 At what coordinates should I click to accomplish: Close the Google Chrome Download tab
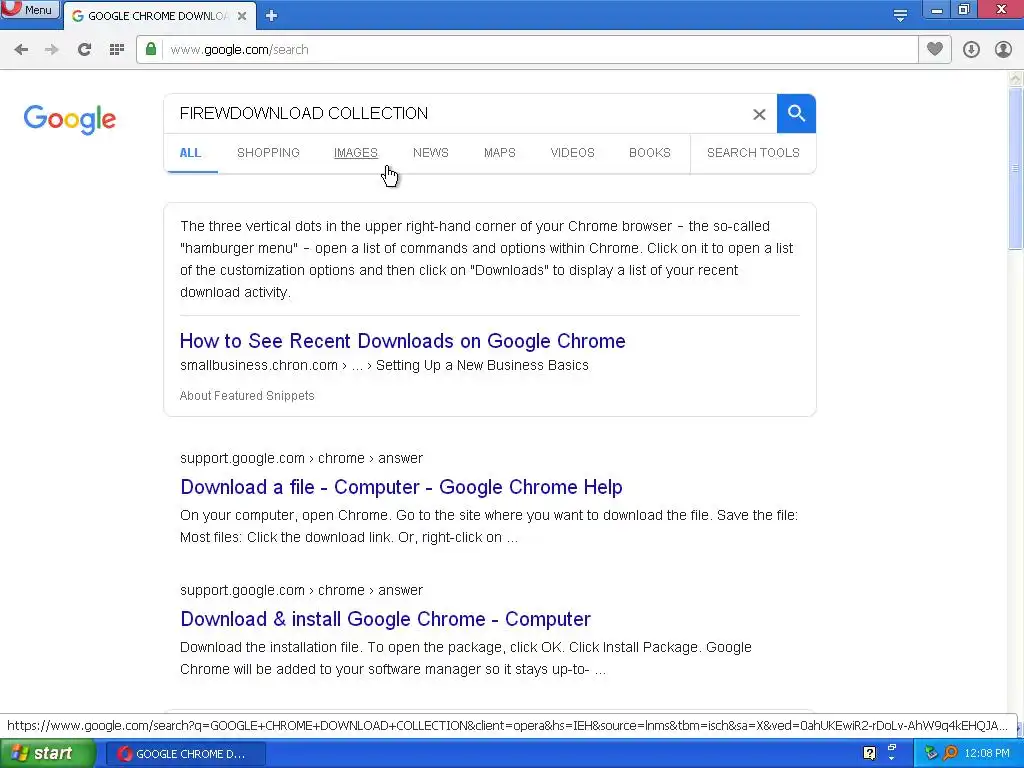coord(242,16)
